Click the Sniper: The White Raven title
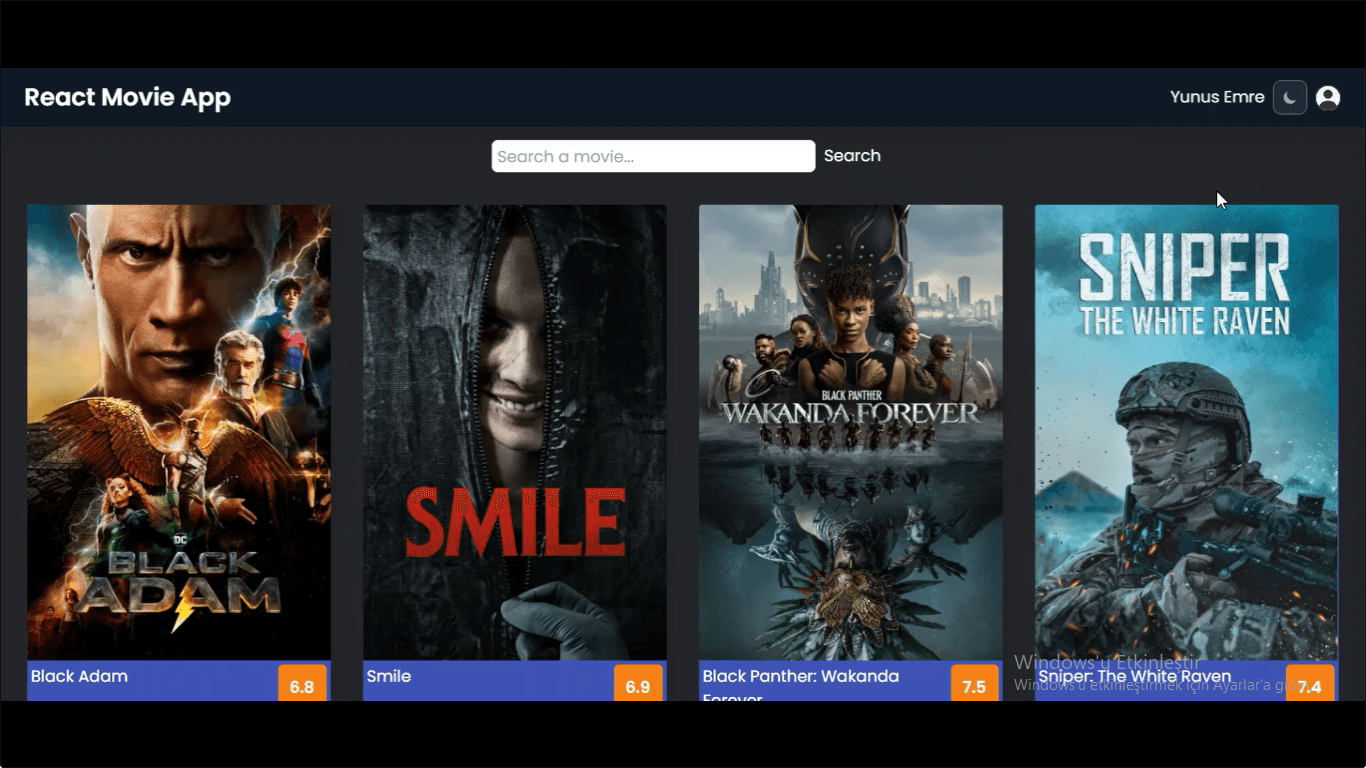This screenshot has width=1366, height=768. tap(1135, 676)
